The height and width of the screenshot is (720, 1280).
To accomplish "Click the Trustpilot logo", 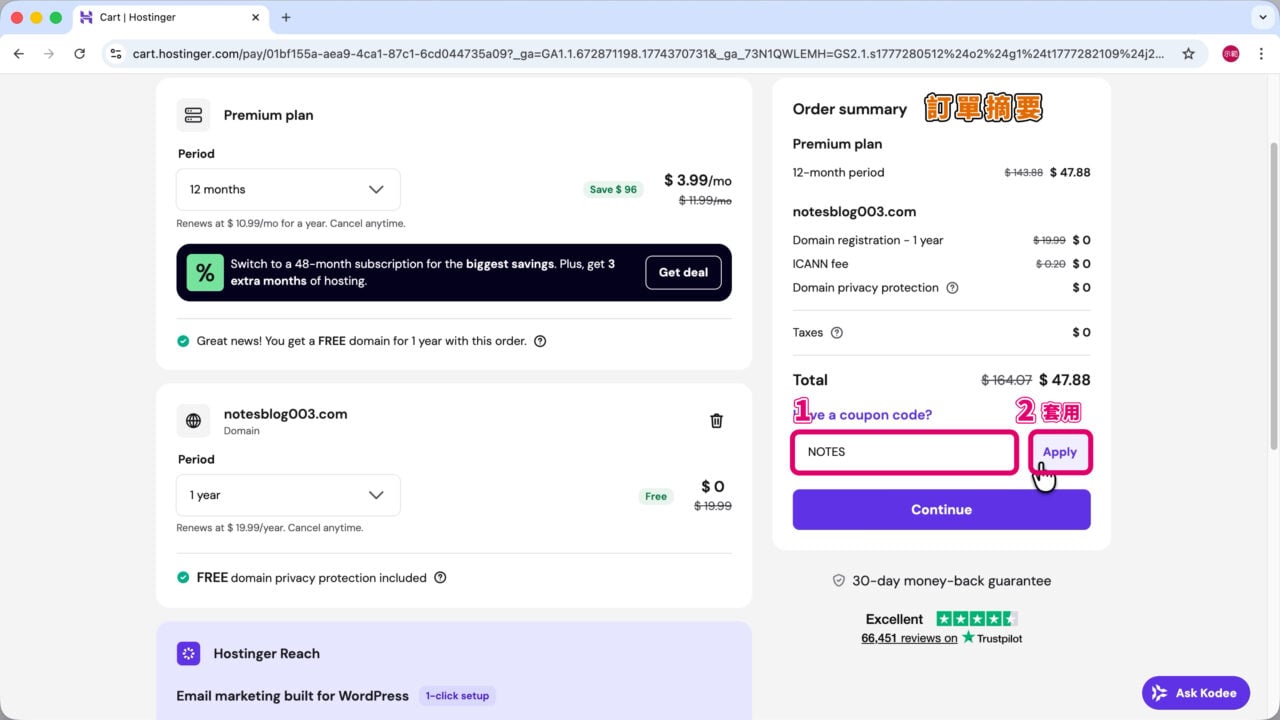I will click(x=992, y=638).
